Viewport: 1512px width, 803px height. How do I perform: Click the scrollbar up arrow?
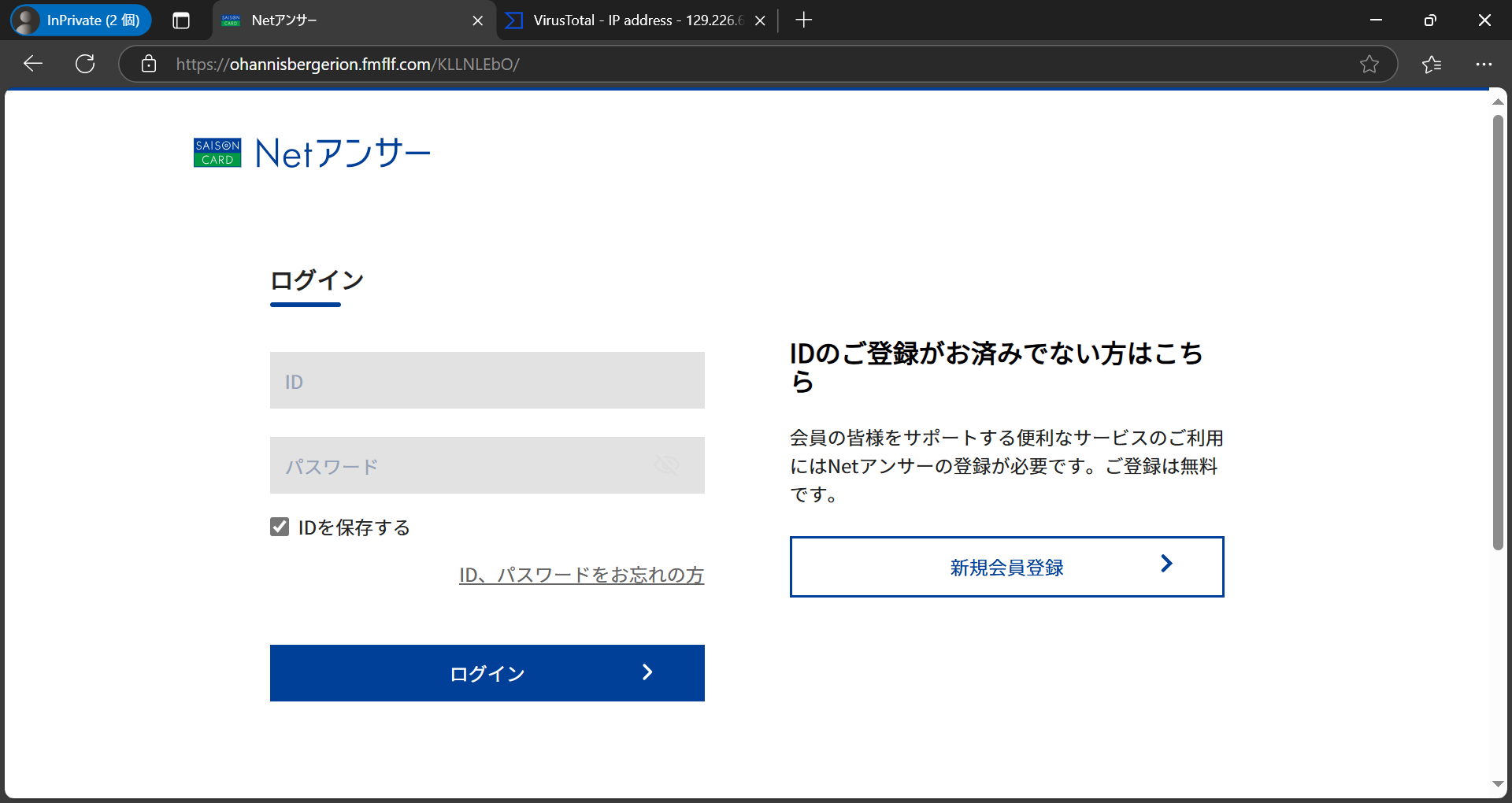1498,102
